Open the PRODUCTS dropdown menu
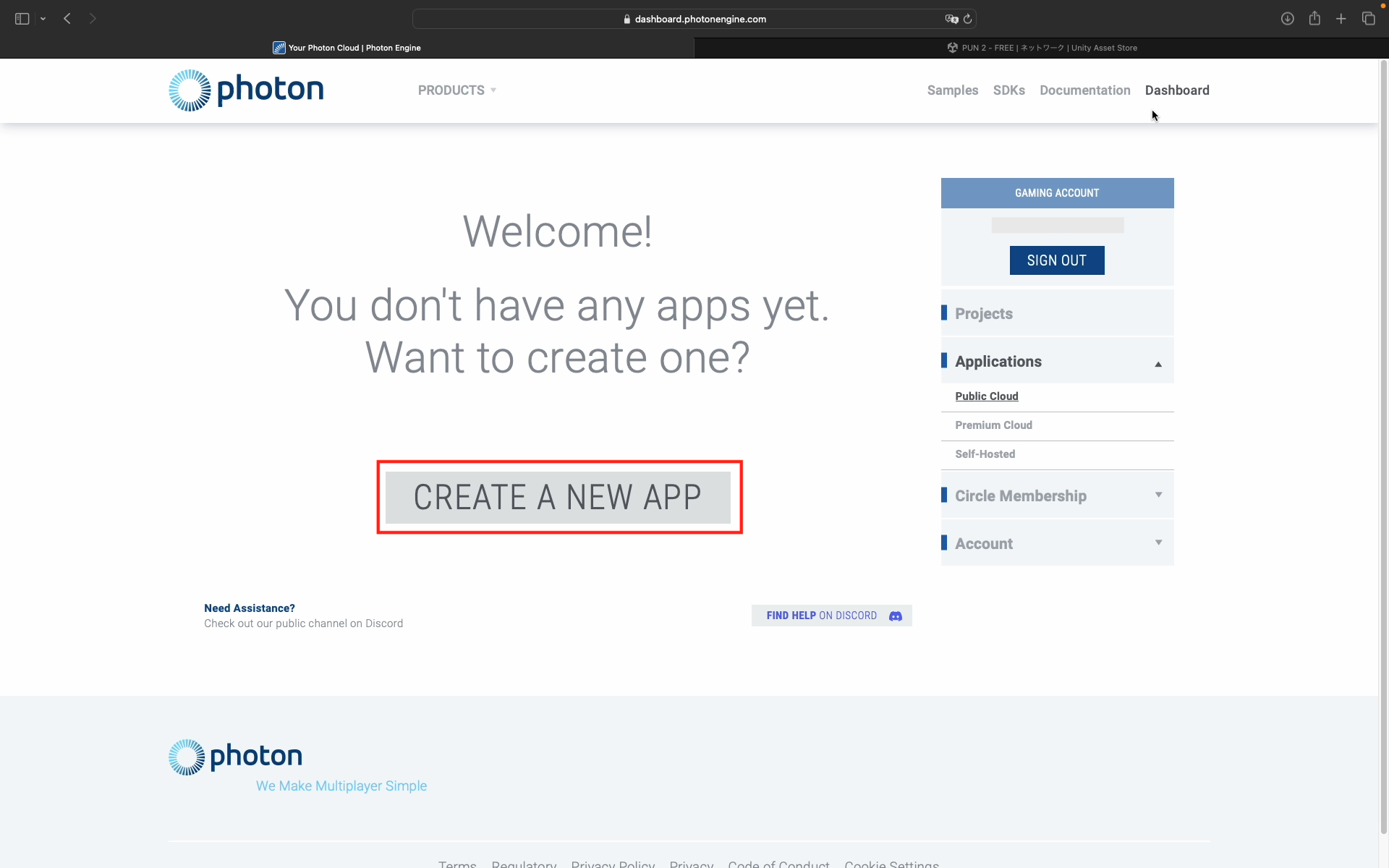Screen dimensions: 1389x868 (457, 90)
